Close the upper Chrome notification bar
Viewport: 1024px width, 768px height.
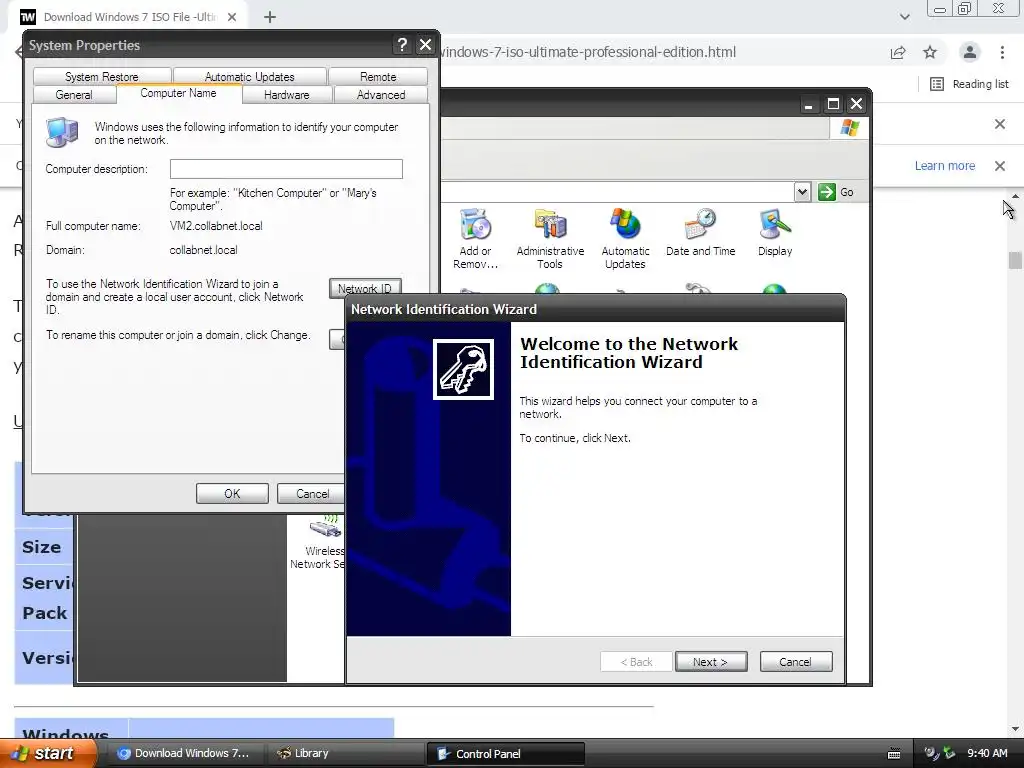[1000, 124]
